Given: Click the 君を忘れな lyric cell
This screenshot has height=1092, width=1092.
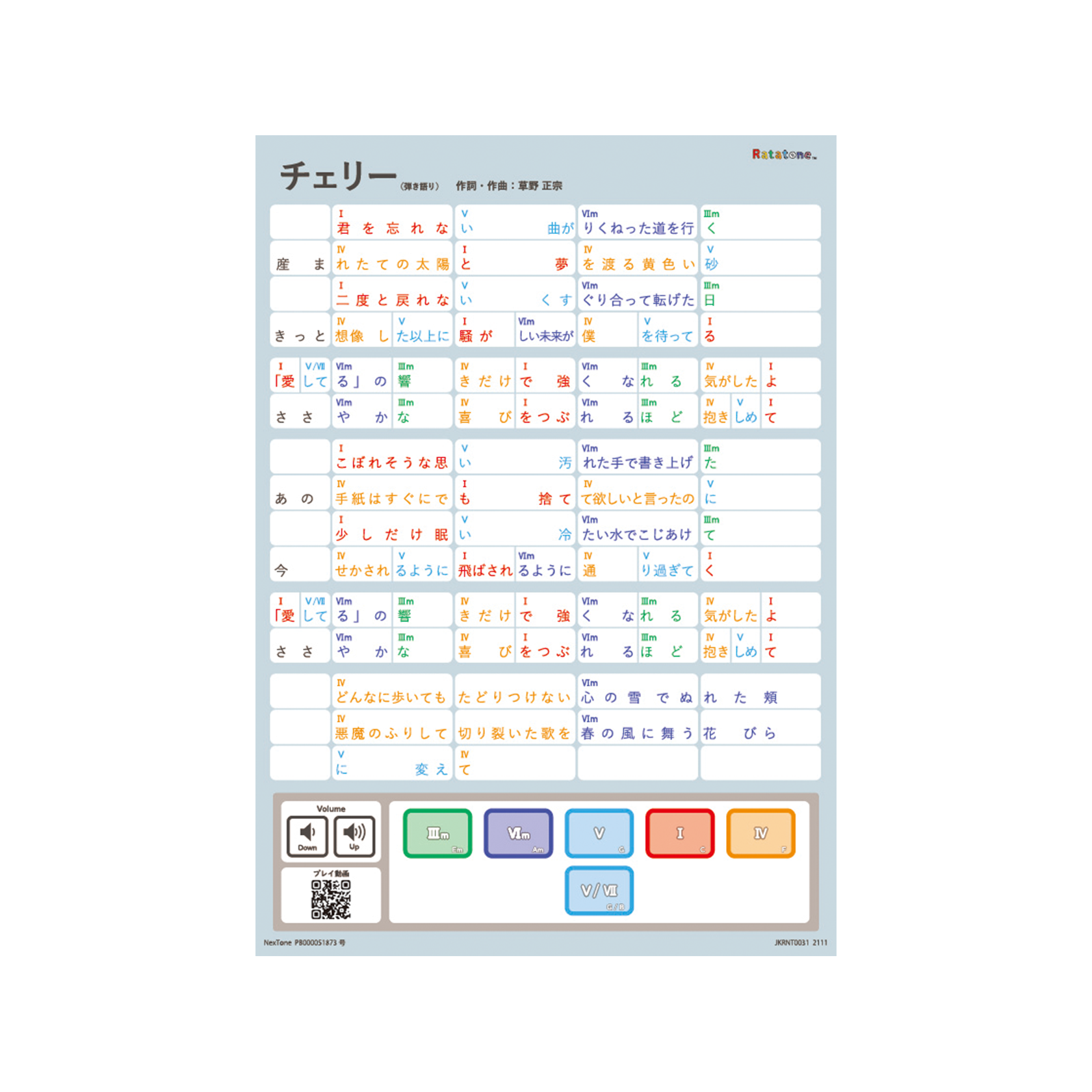Looking at the screenshot, I should click(392, 222).
